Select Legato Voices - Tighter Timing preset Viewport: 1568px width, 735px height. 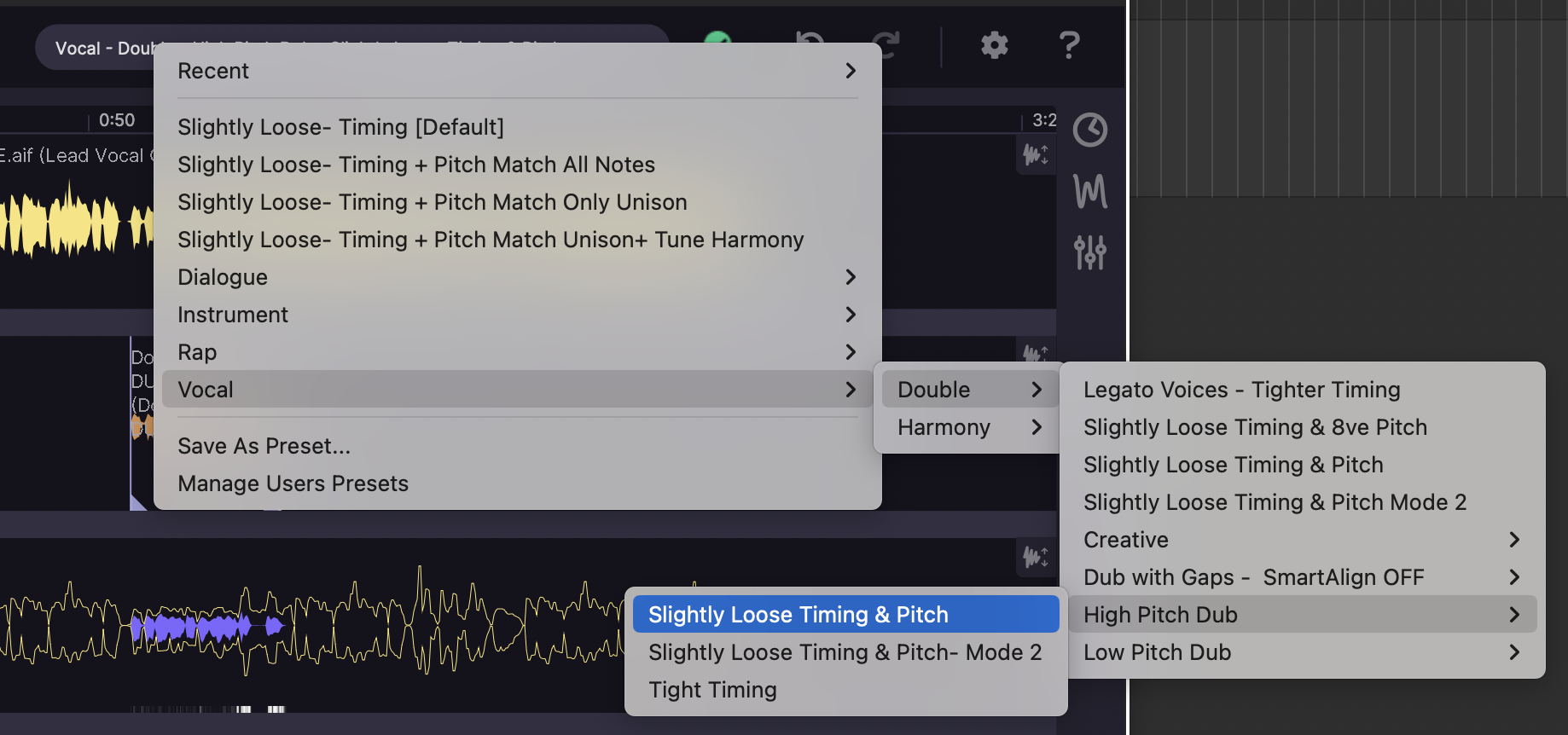point(1241,390)
